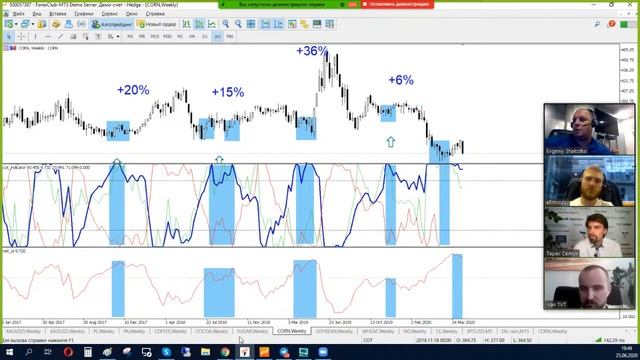
Task: Open the Data Window toolbar icon
Action: [56, 24]
